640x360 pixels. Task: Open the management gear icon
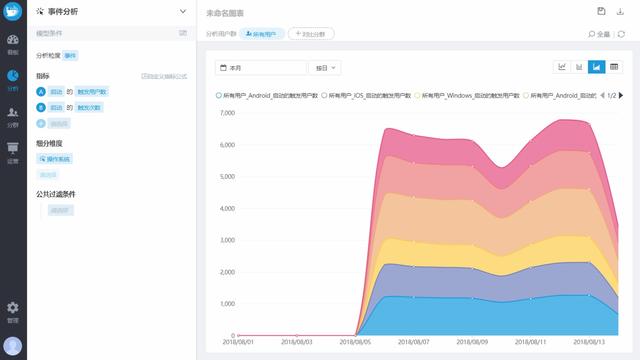pos(13,307)
